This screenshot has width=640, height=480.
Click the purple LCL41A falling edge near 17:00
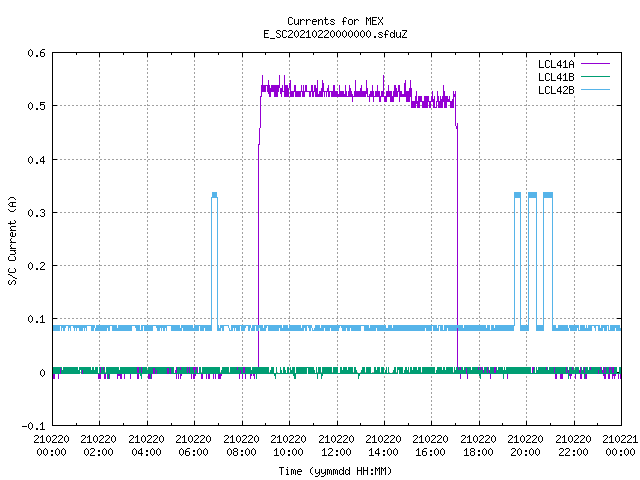pyautogui.click(x=457, y=245)
